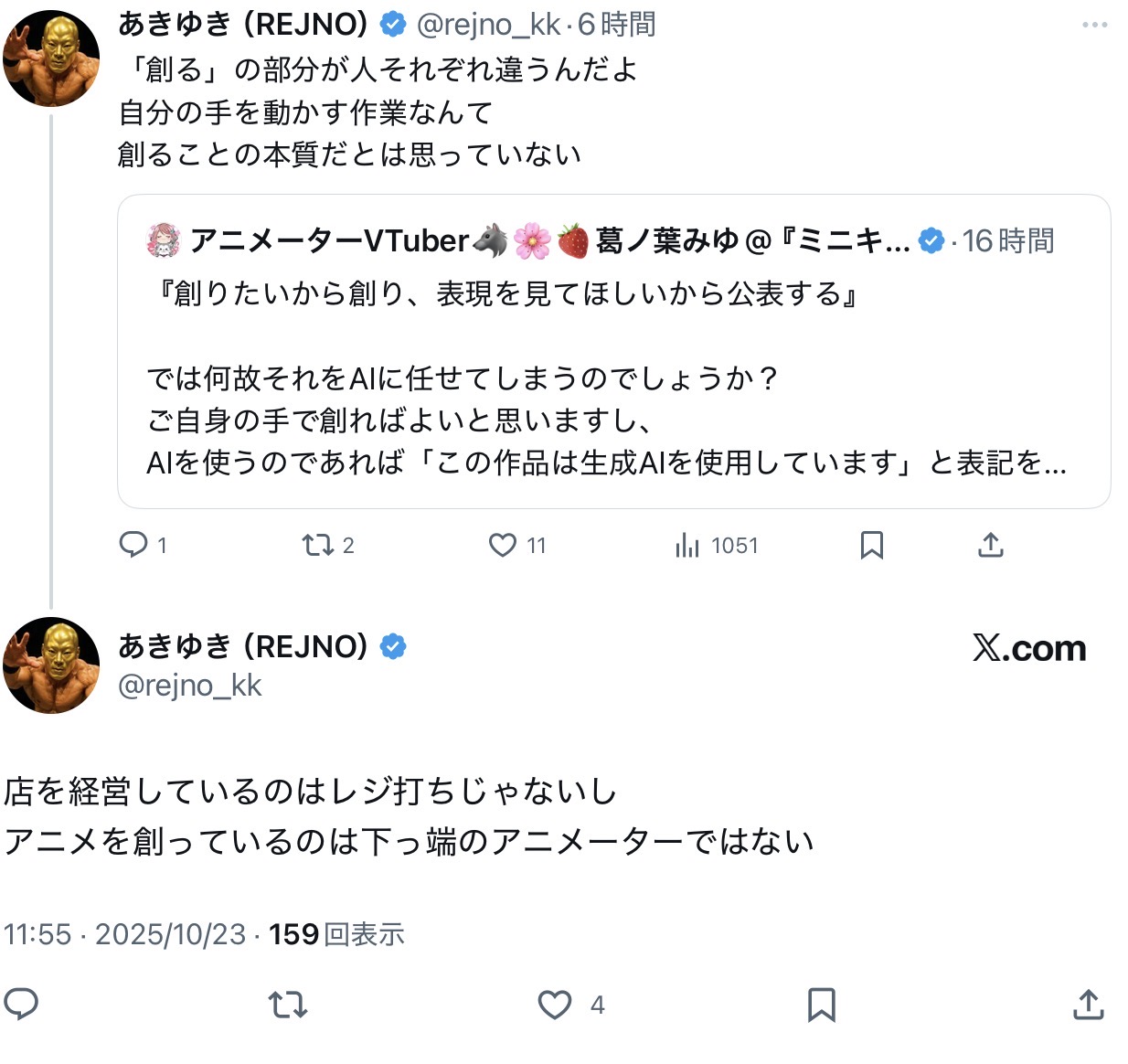The image size is (1128, 1064).
Task: Bookmark the main tweet at bottom
Action: coord(821,1005)
